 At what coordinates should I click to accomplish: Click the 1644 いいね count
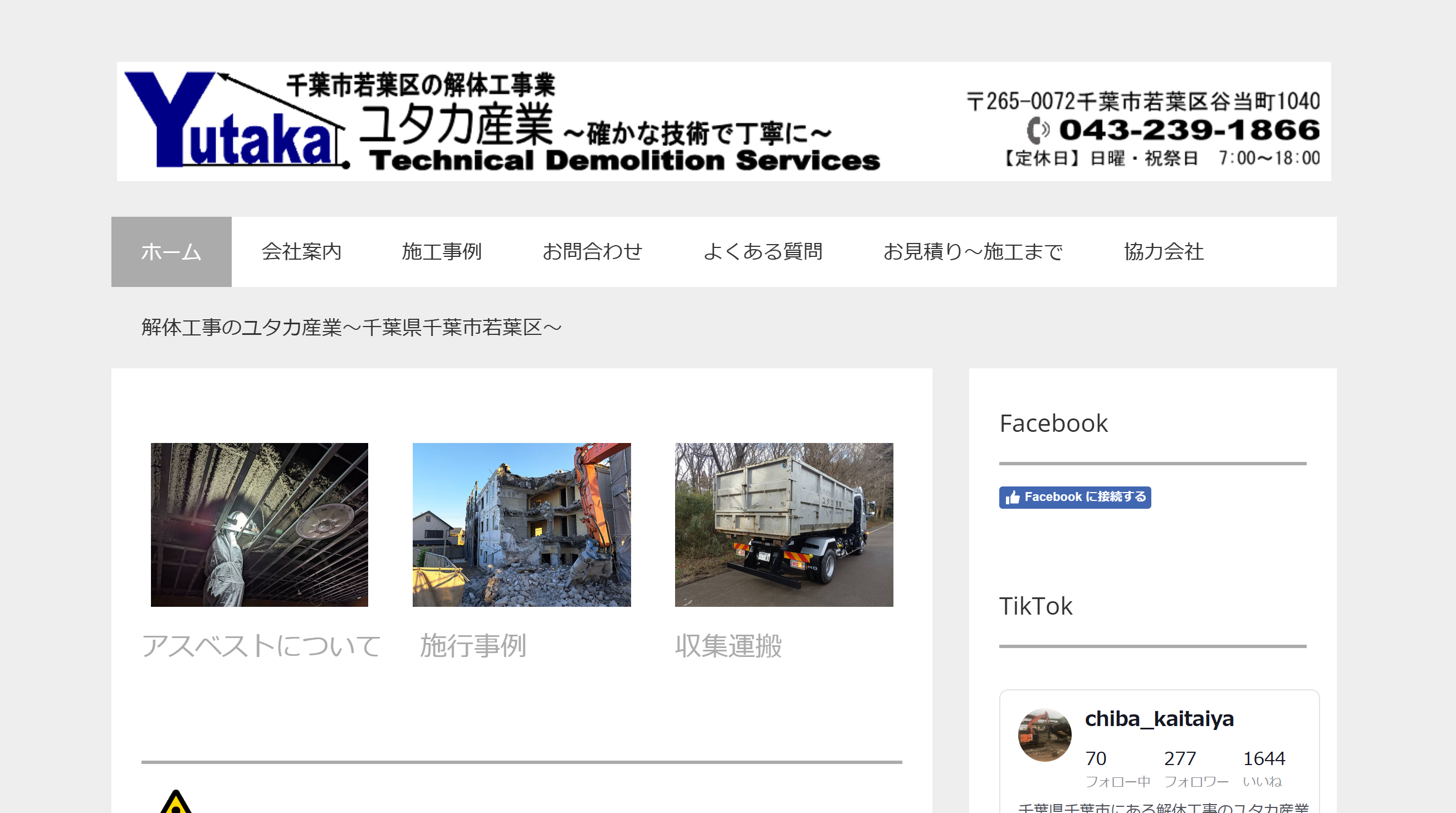pos(1264,769)
